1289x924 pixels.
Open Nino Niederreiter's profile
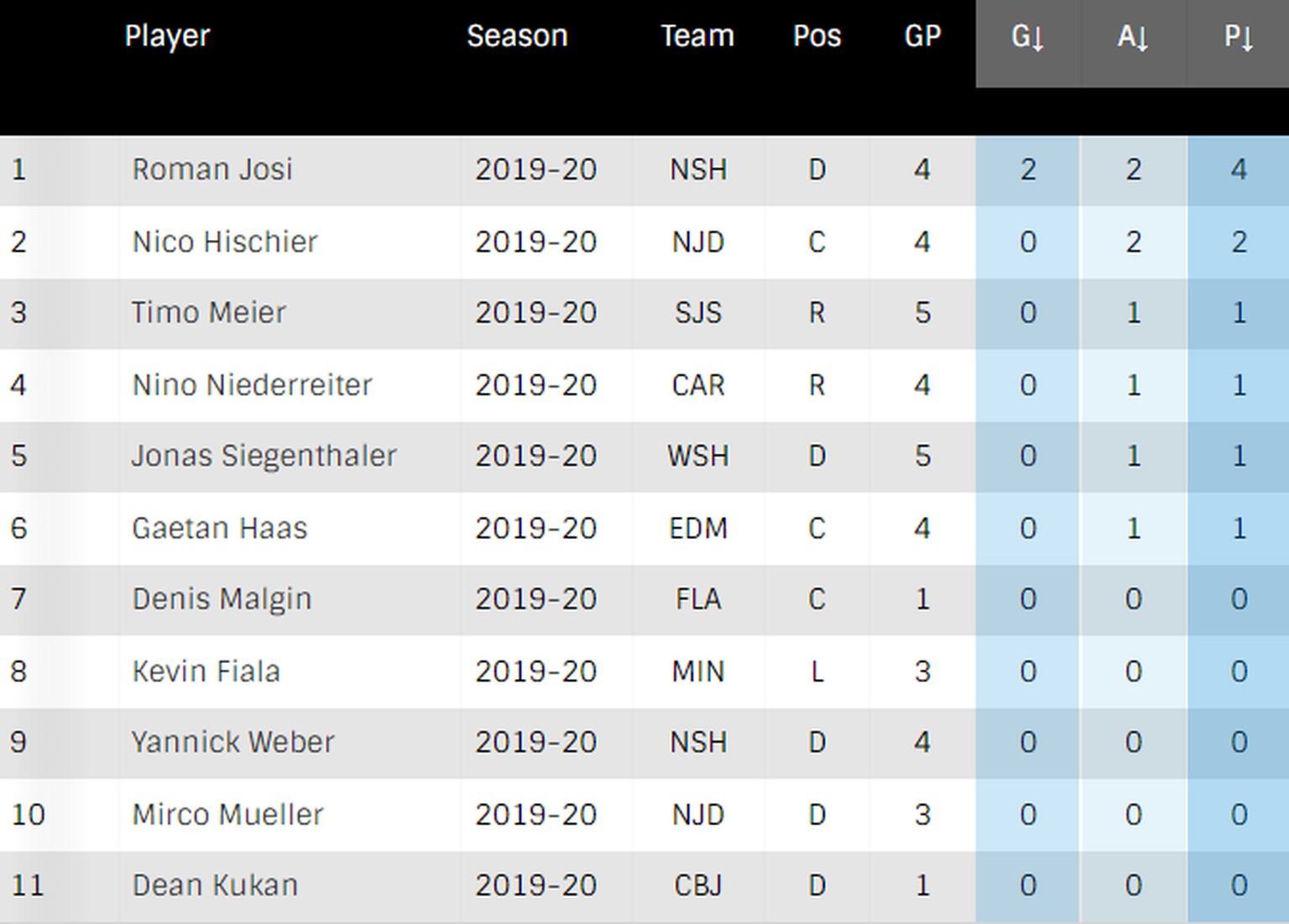pyautogui.click(x=252, y=385)
